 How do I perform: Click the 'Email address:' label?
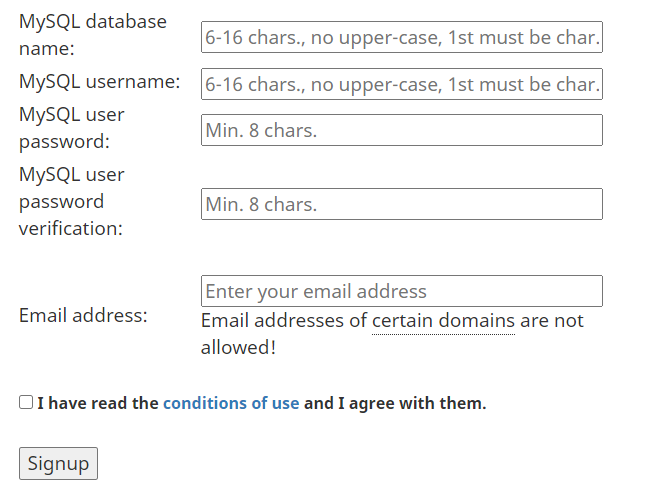pyautogui.click(x=83, y=315)
